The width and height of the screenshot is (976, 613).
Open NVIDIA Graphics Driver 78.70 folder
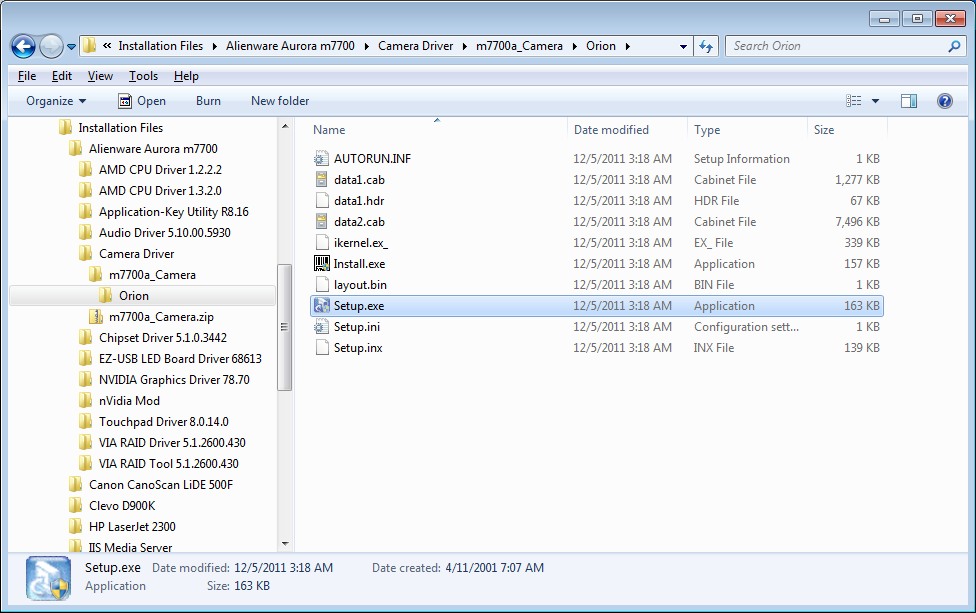pos(164,380)
